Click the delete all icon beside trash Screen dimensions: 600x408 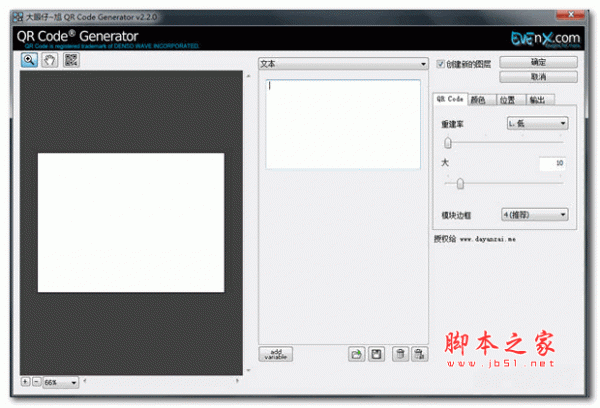420,354
